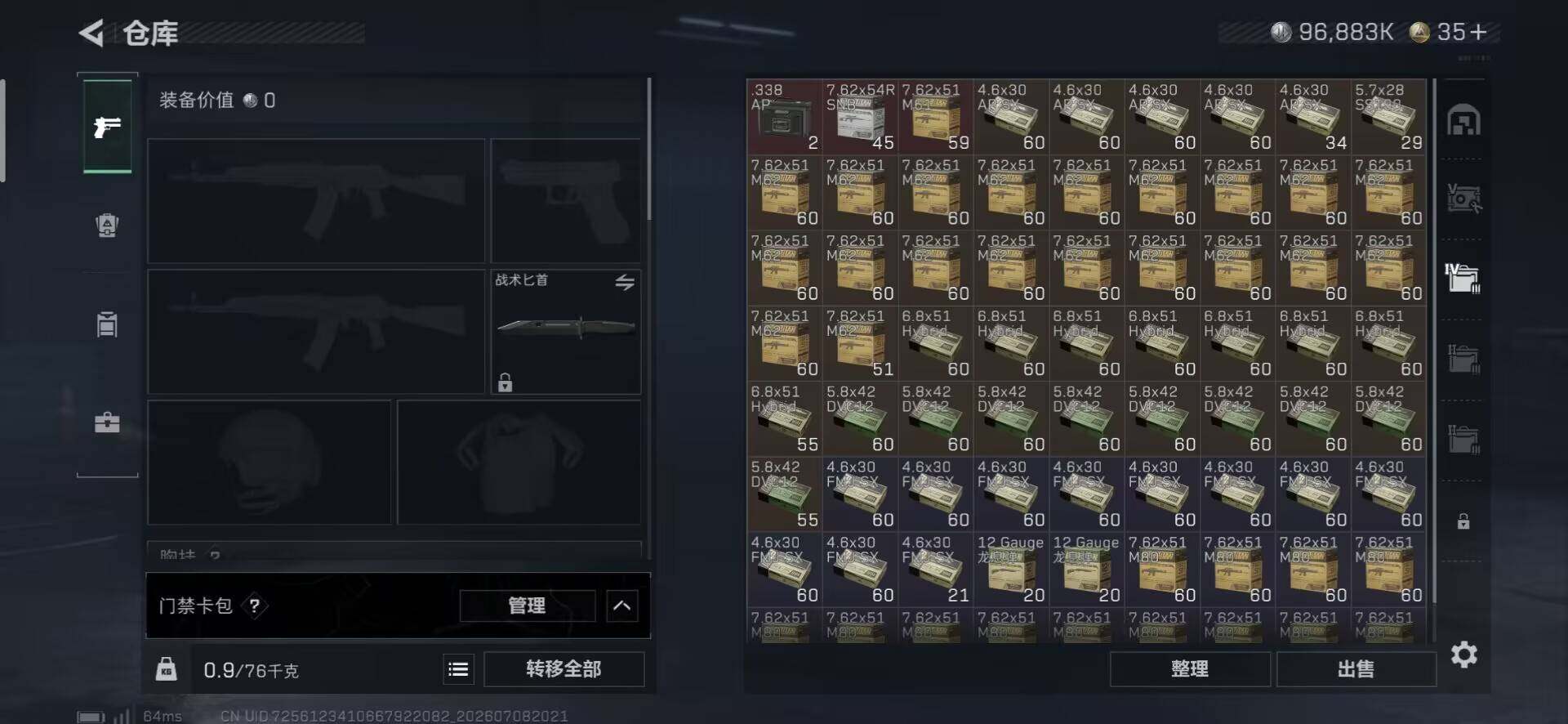Select the 4.6x30 AP SX stack of 34
The height and width of the screenshot is (724, 1568).
click(1312, 117)
